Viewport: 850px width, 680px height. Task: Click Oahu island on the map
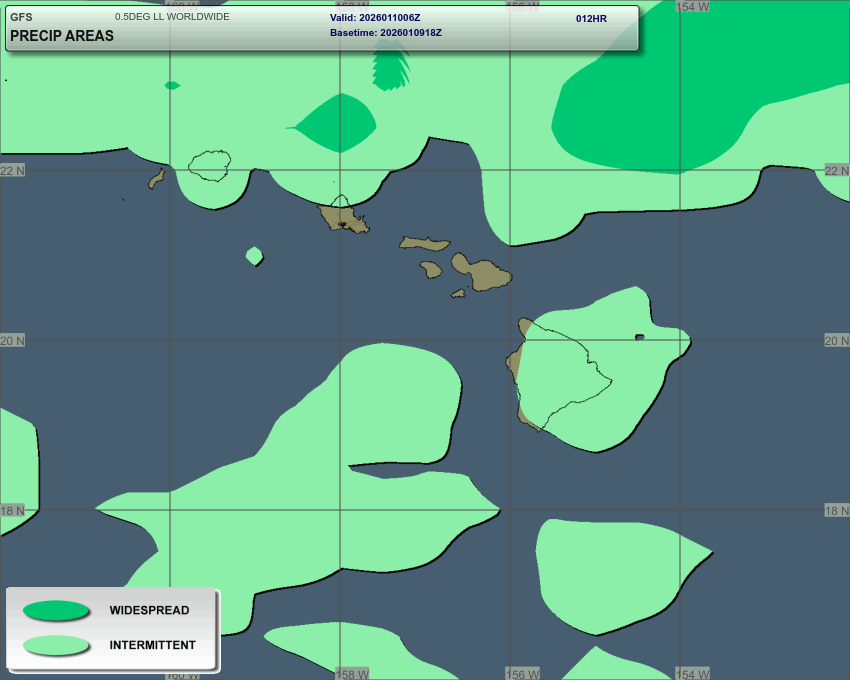[x=342, y=216]
